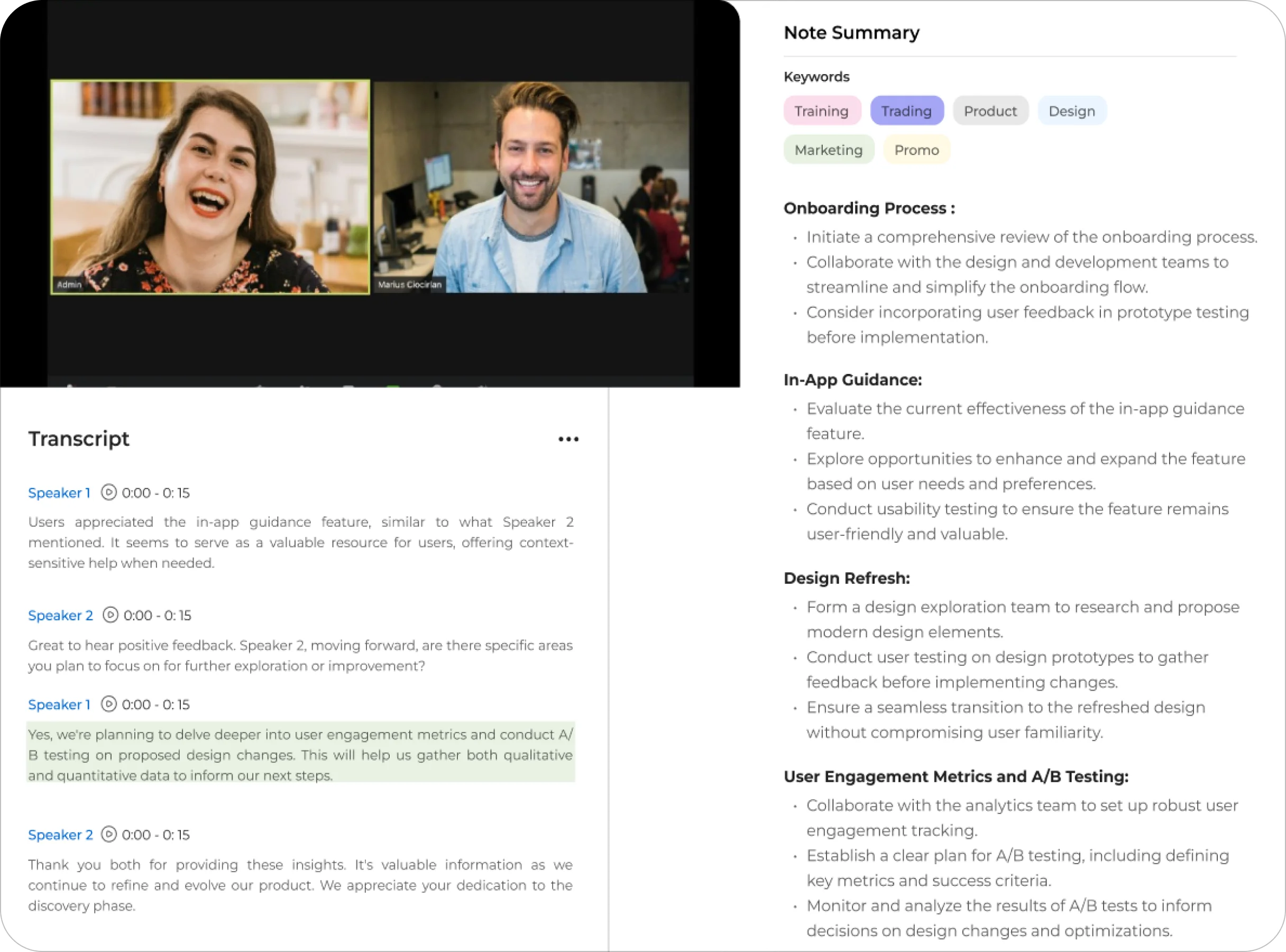The width and height of the screenshot is (1286, 952).
Task: Click the first Speaker 1 name link
Action: (59, 493)
